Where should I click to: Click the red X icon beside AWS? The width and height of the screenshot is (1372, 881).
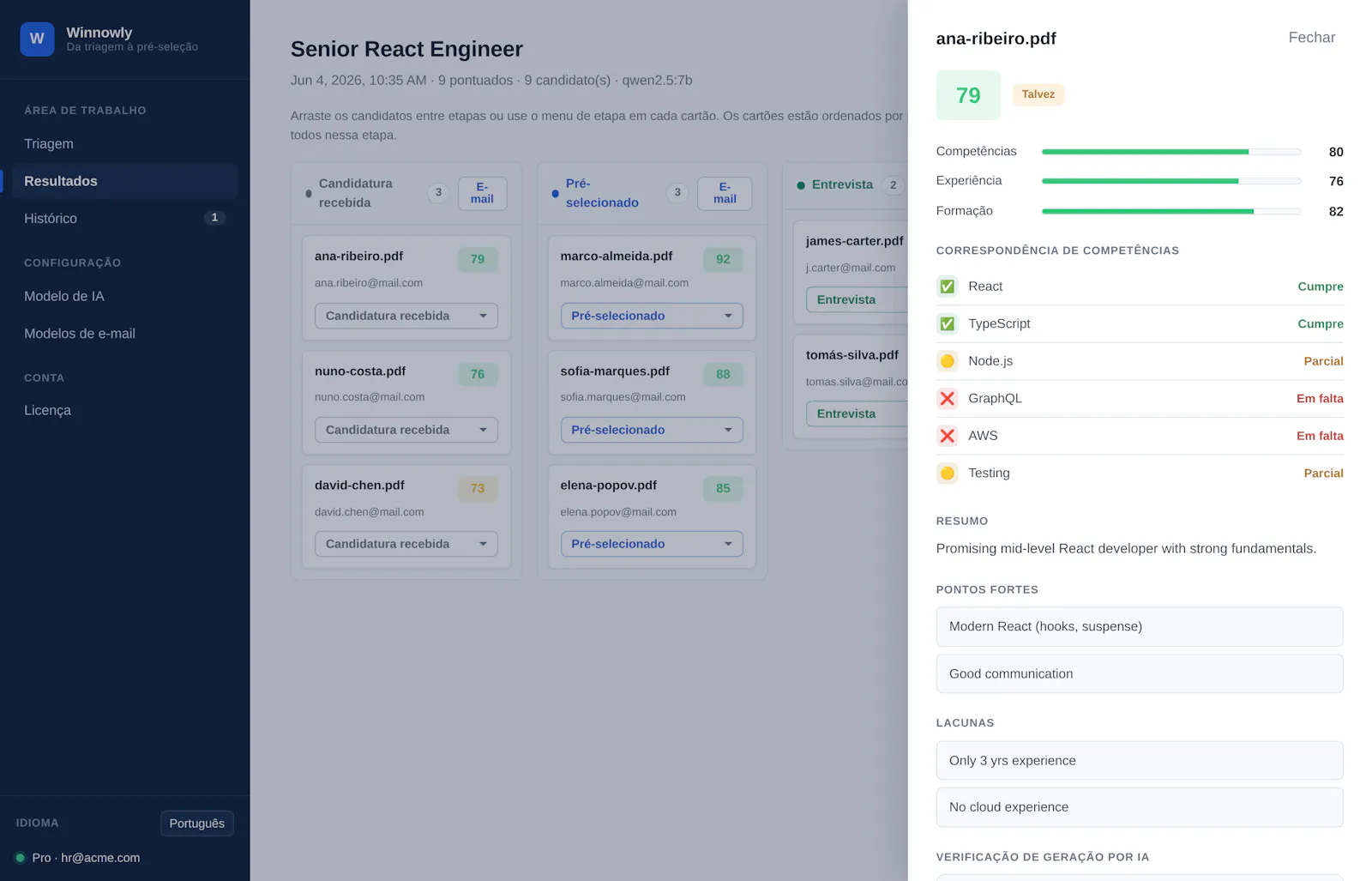coord(947,436)
